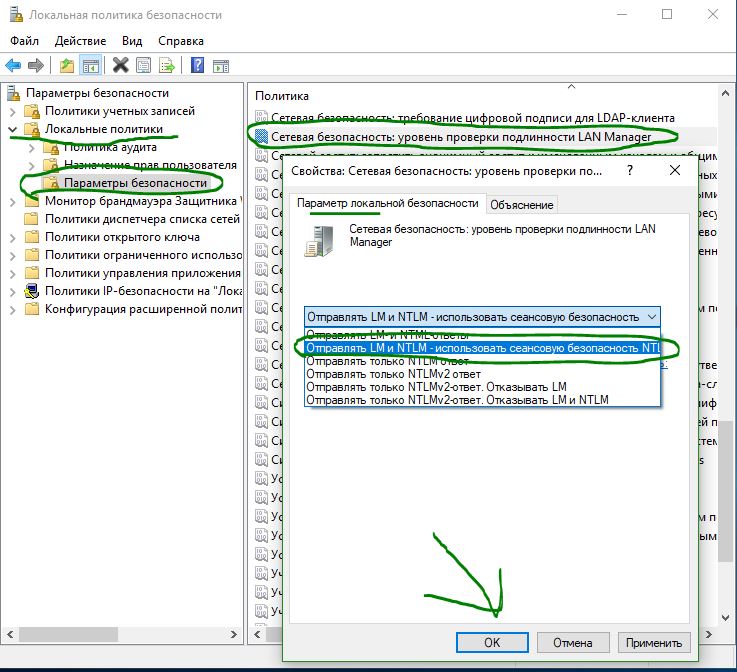The width and height of the screenshot is (737, 672).
Task: Click the OK button
Action: [492, 642]
